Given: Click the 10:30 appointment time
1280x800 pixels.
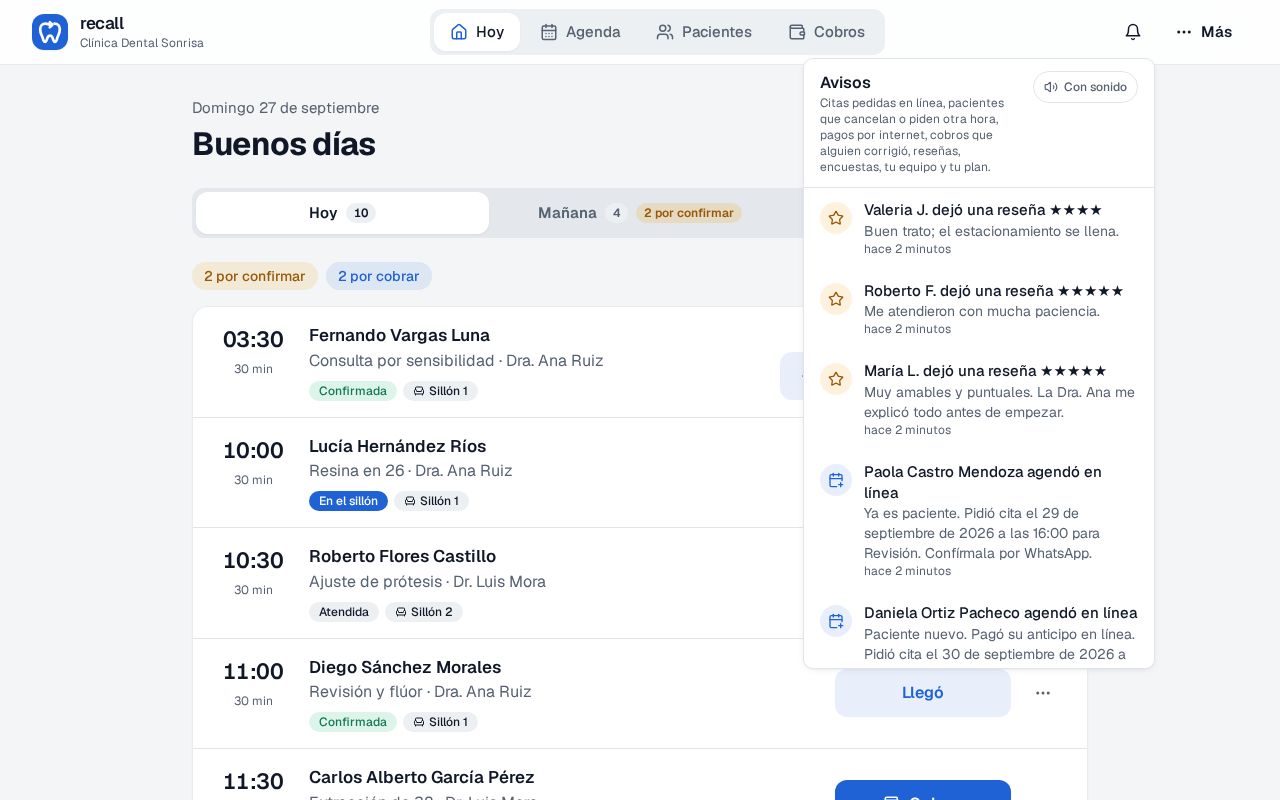Looking at the screenshot, I should [253, 560].
